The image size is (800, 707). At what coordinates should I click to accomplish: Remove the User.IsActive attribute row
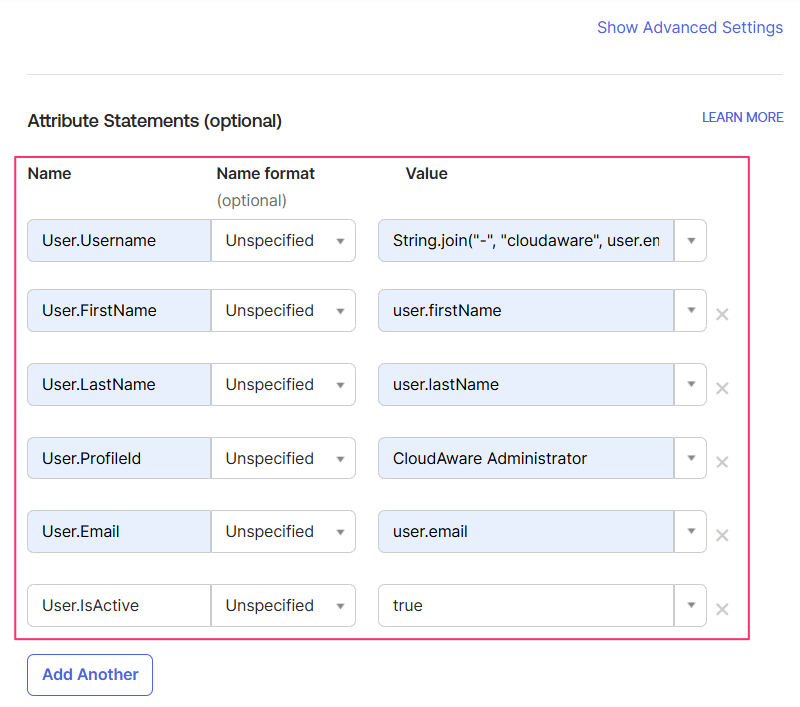pyautogui.click(x=722, y=609)
